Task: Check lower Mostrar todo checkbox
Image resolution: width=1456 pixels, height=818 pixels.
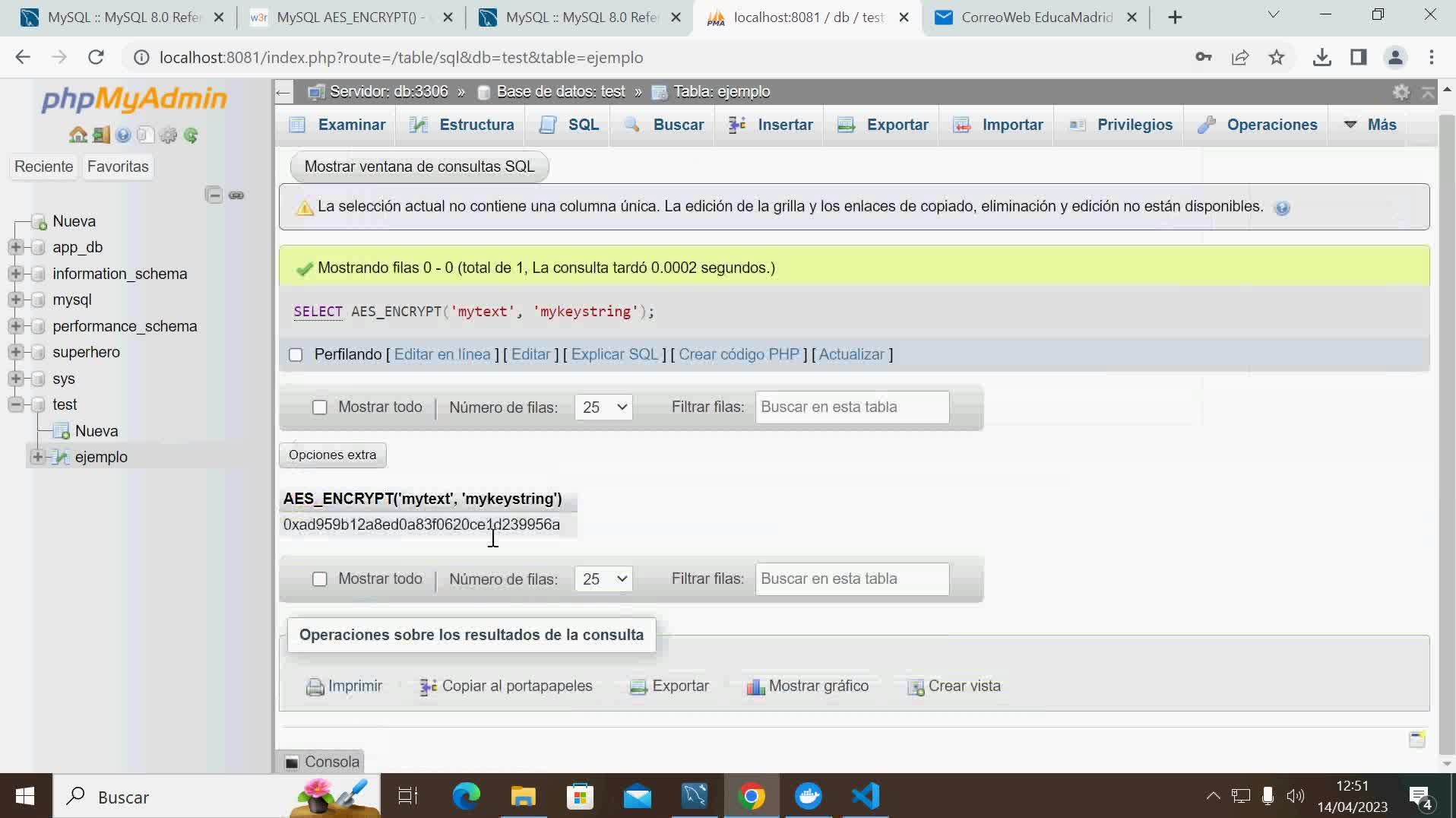Action: [320, 579]
